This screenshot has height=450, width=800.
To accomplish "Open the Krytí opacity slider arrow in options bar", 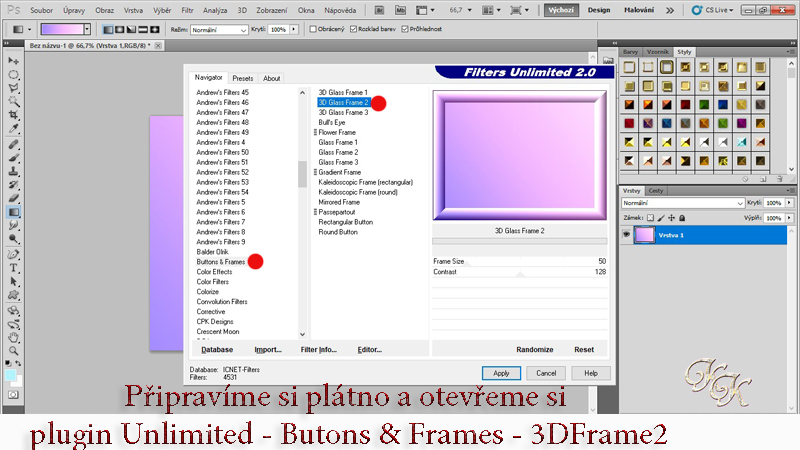I will pos(294,30).
